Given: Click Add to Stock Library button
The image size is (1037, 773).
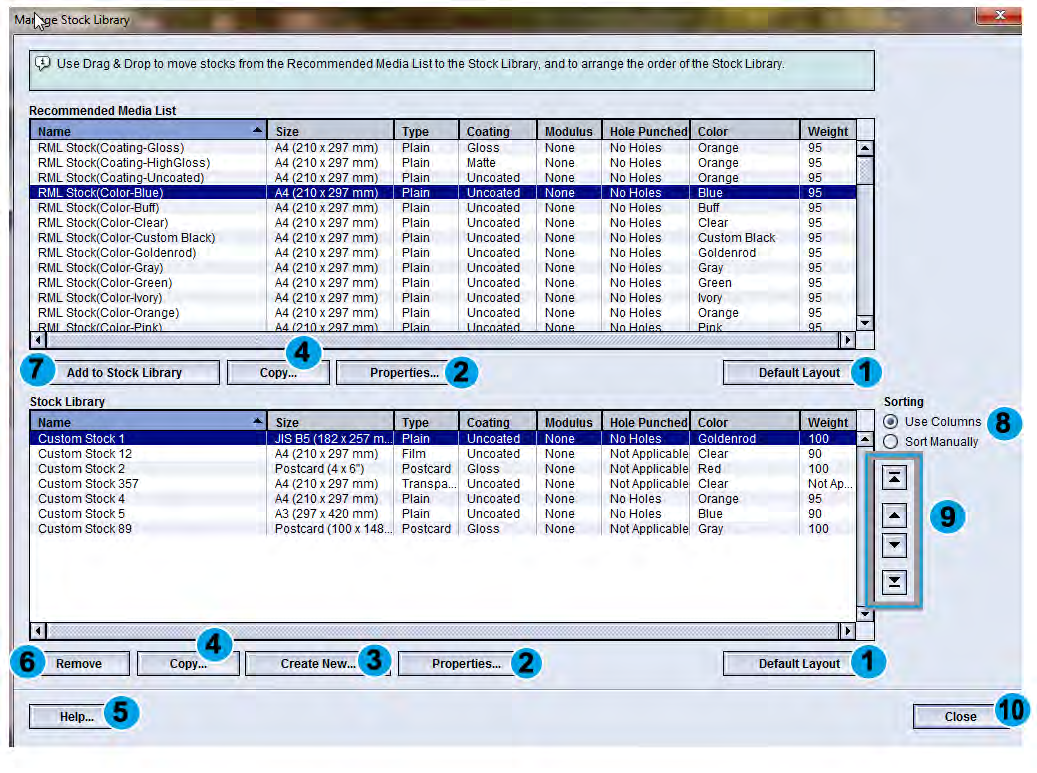Looking at the screenshot, I should (x=124, y=373).
